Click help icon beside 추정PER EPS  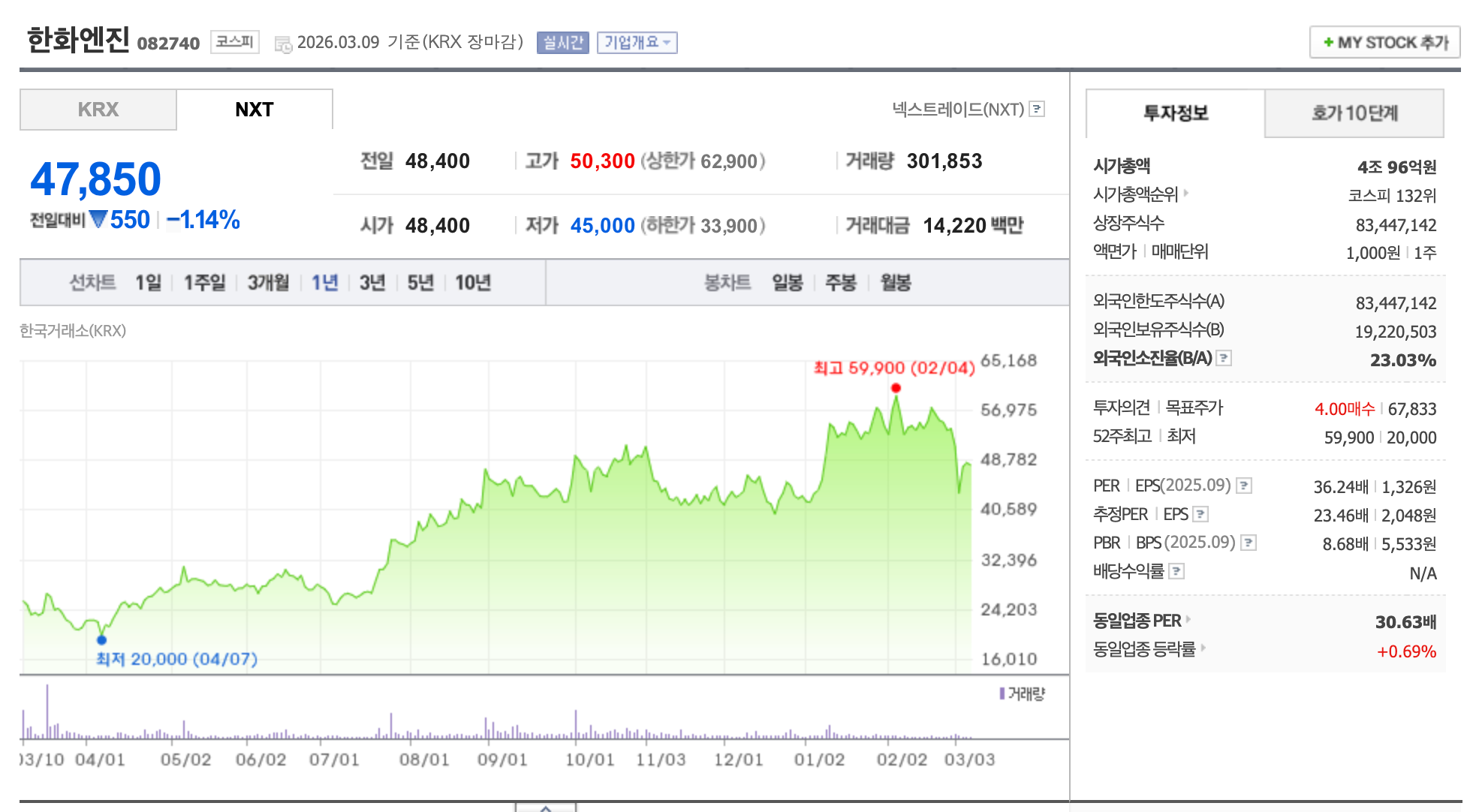1200,514
